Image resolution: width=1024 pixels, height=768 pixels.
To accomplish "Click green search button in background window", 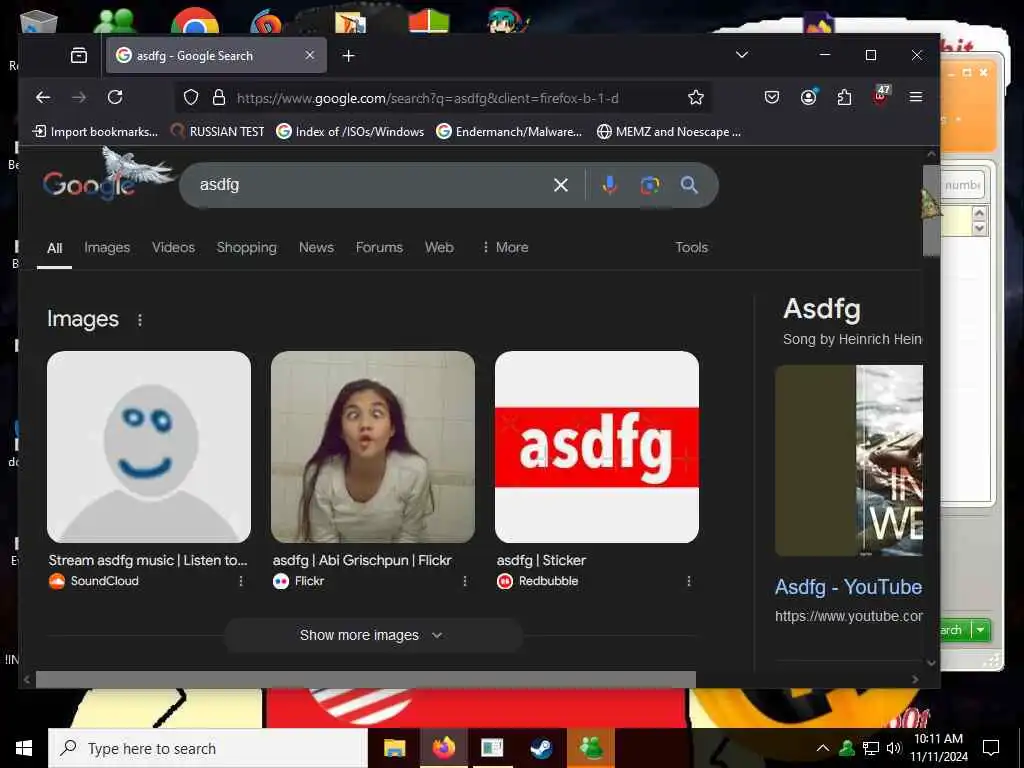I will pyautogui.click(x=955, y=630).
